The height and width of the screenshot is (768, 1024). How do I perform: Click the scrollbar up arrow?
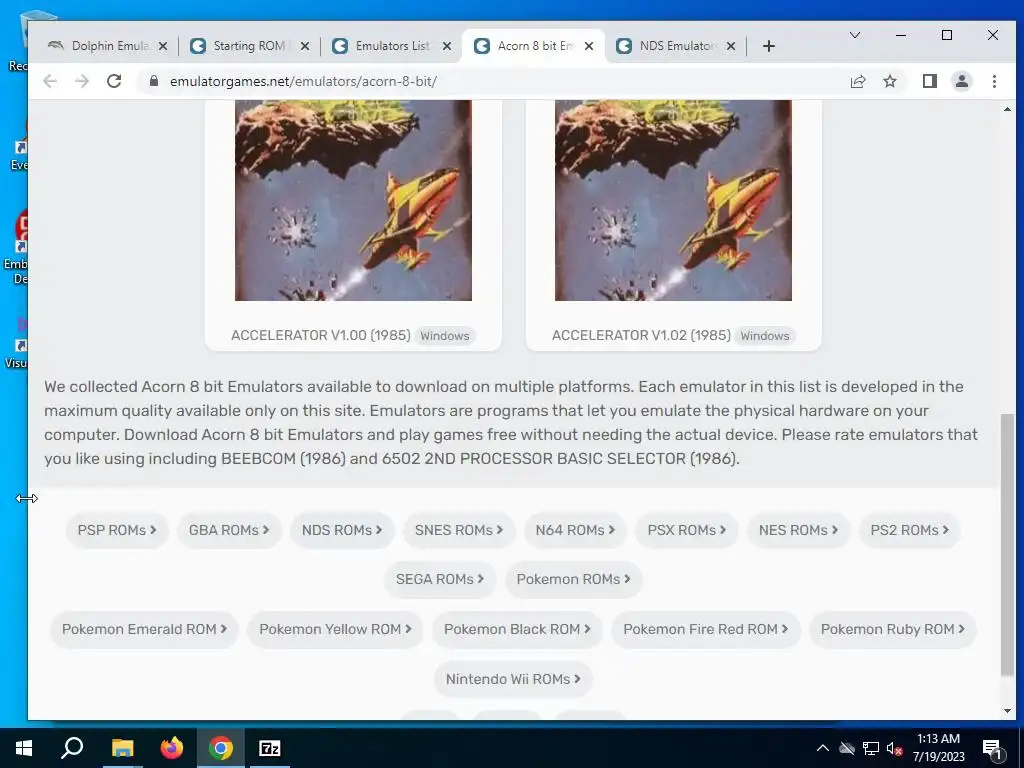pos(1008,109)
